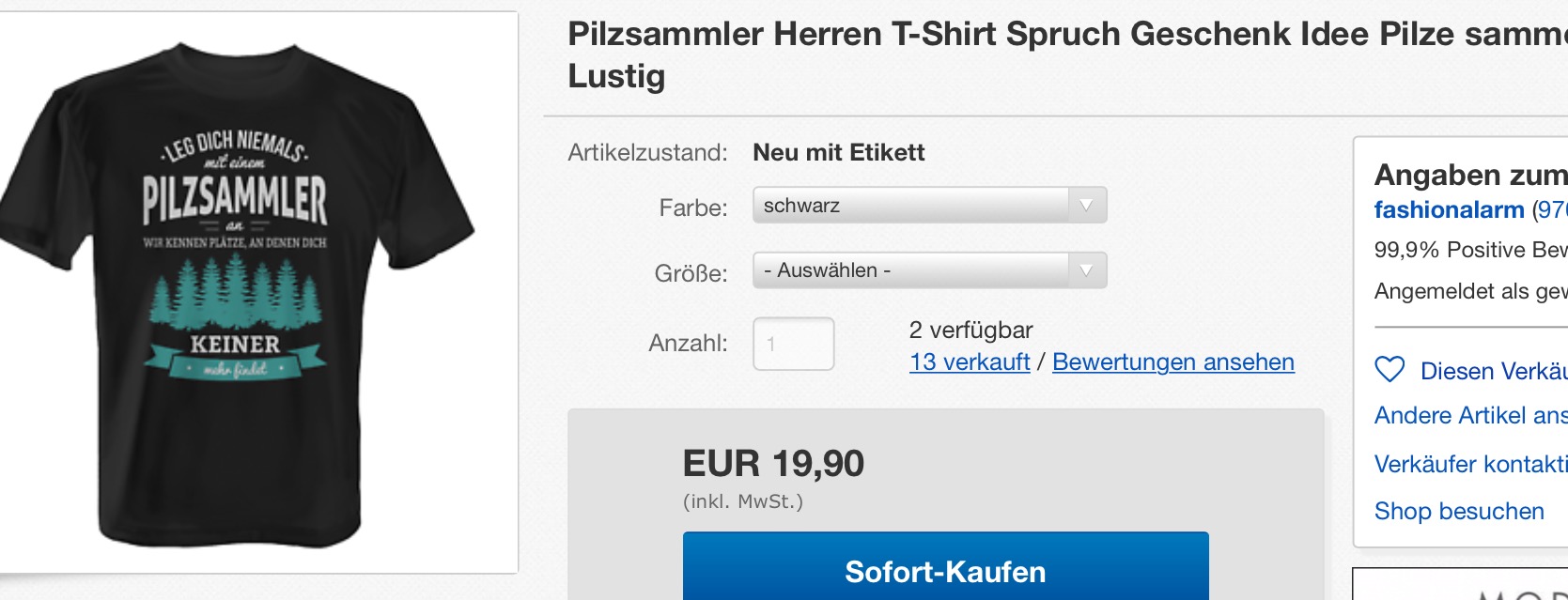The height and width of the screenshot is (600, 1568).
Task: Click the Anzahl quantity field
Action: 793,344
